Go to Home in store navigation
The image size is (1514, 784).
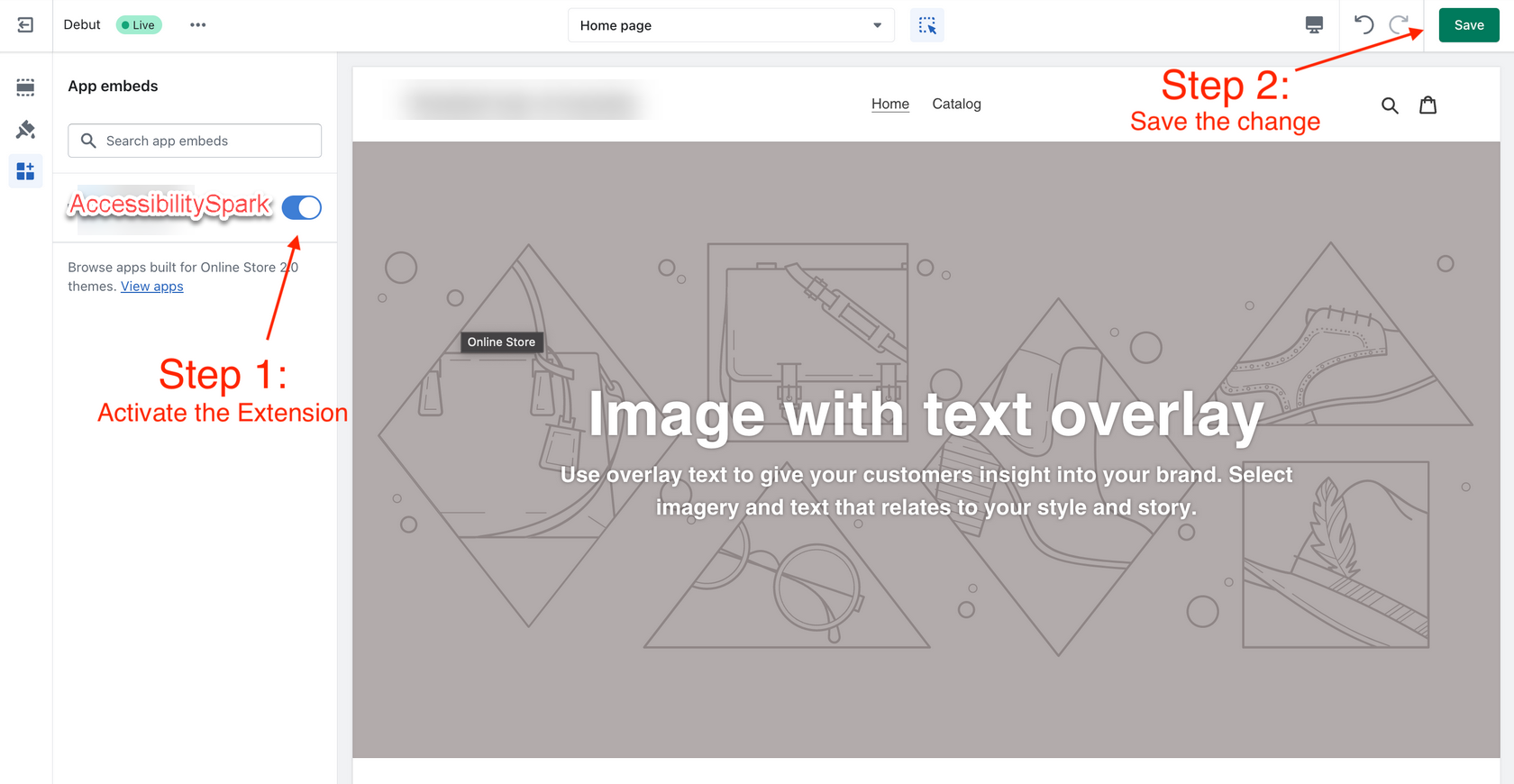[x=889, y=104]
